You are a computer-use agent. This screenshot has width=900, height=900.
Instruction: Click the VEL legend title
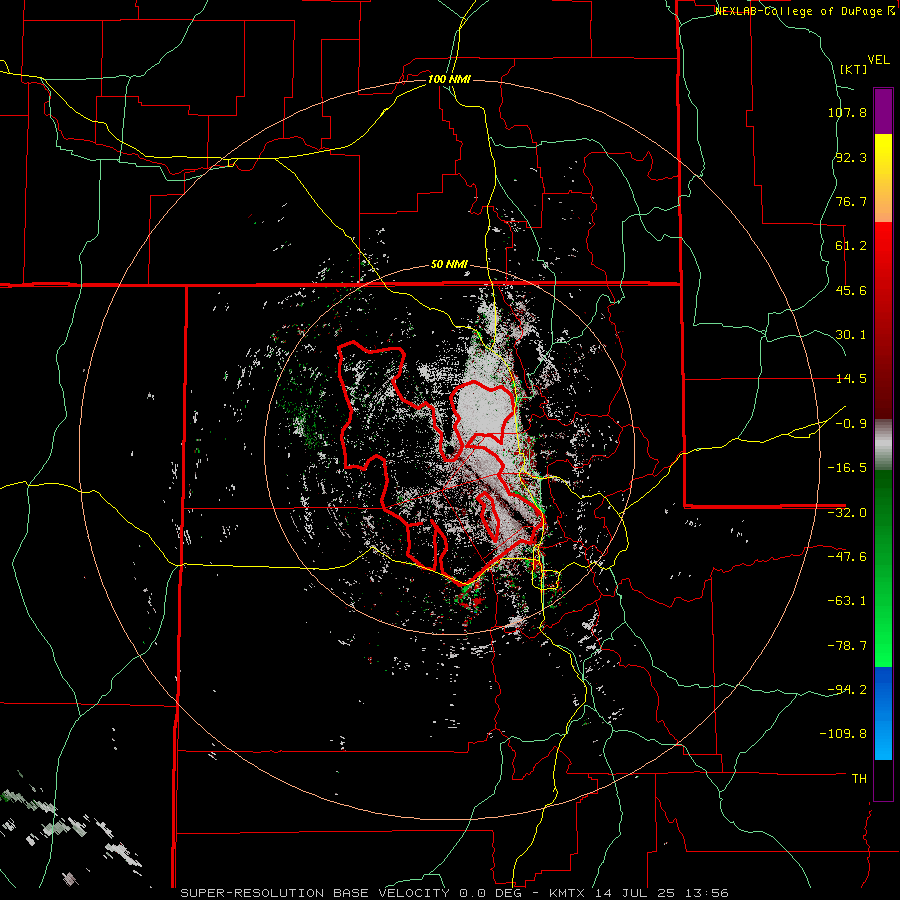879,60
